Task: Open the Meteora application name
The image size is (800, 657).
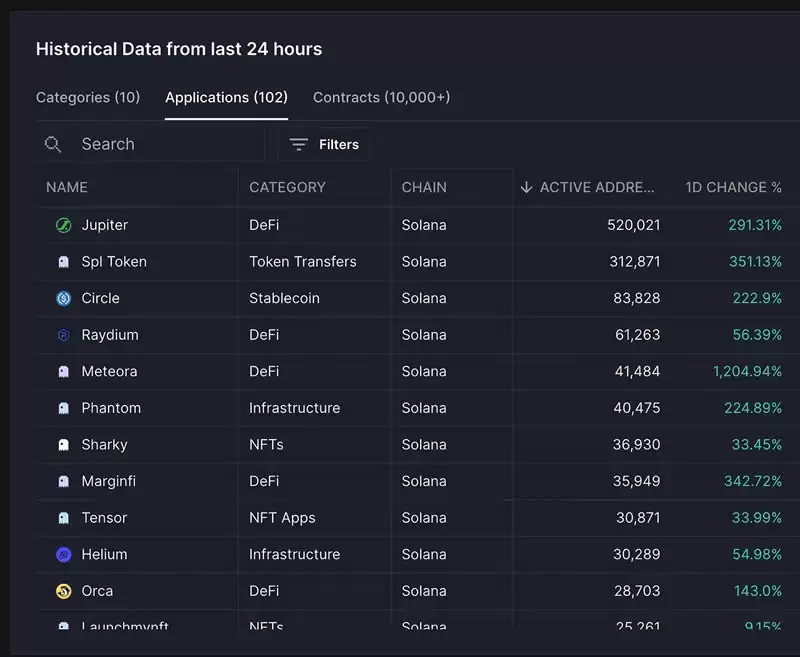Action: coord(109,371)
